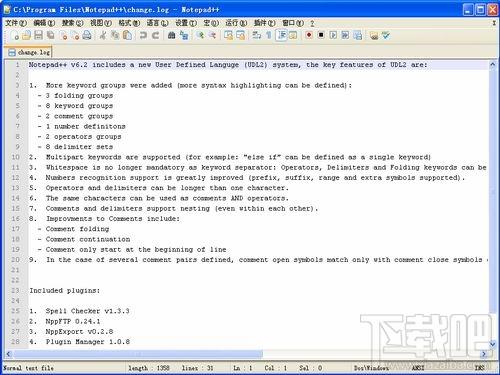Click the 'Normal text file' status entry
This screenshot has width=500, height=375.
click(28, 368)
